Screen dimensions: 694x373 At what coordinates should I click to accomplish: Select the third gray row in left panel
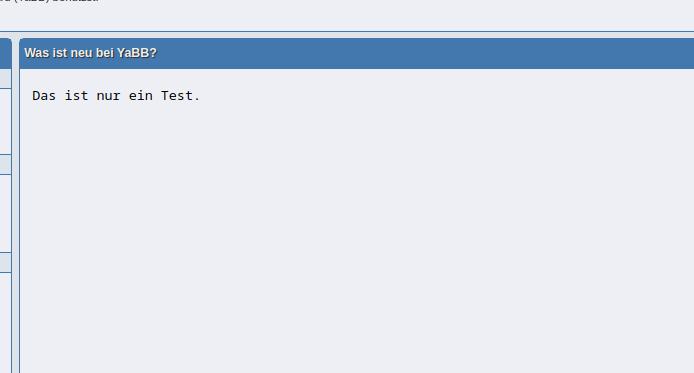tap(5, 262)
